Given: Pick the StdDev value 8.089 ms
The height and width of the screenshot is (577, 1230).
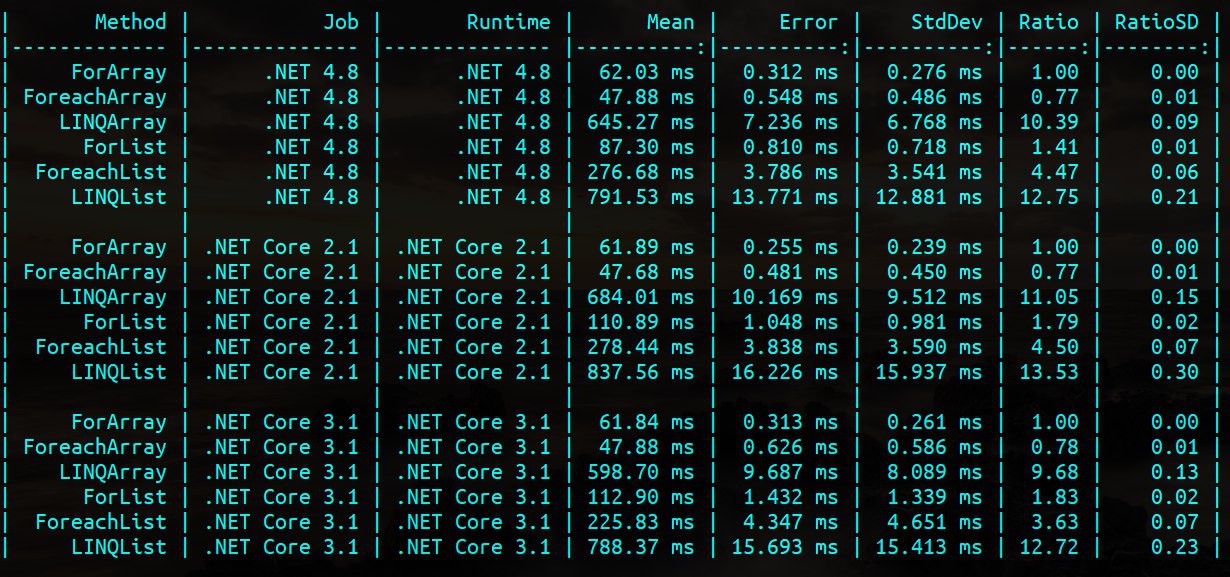Looking at the screenshot, I should click(934, 472).
